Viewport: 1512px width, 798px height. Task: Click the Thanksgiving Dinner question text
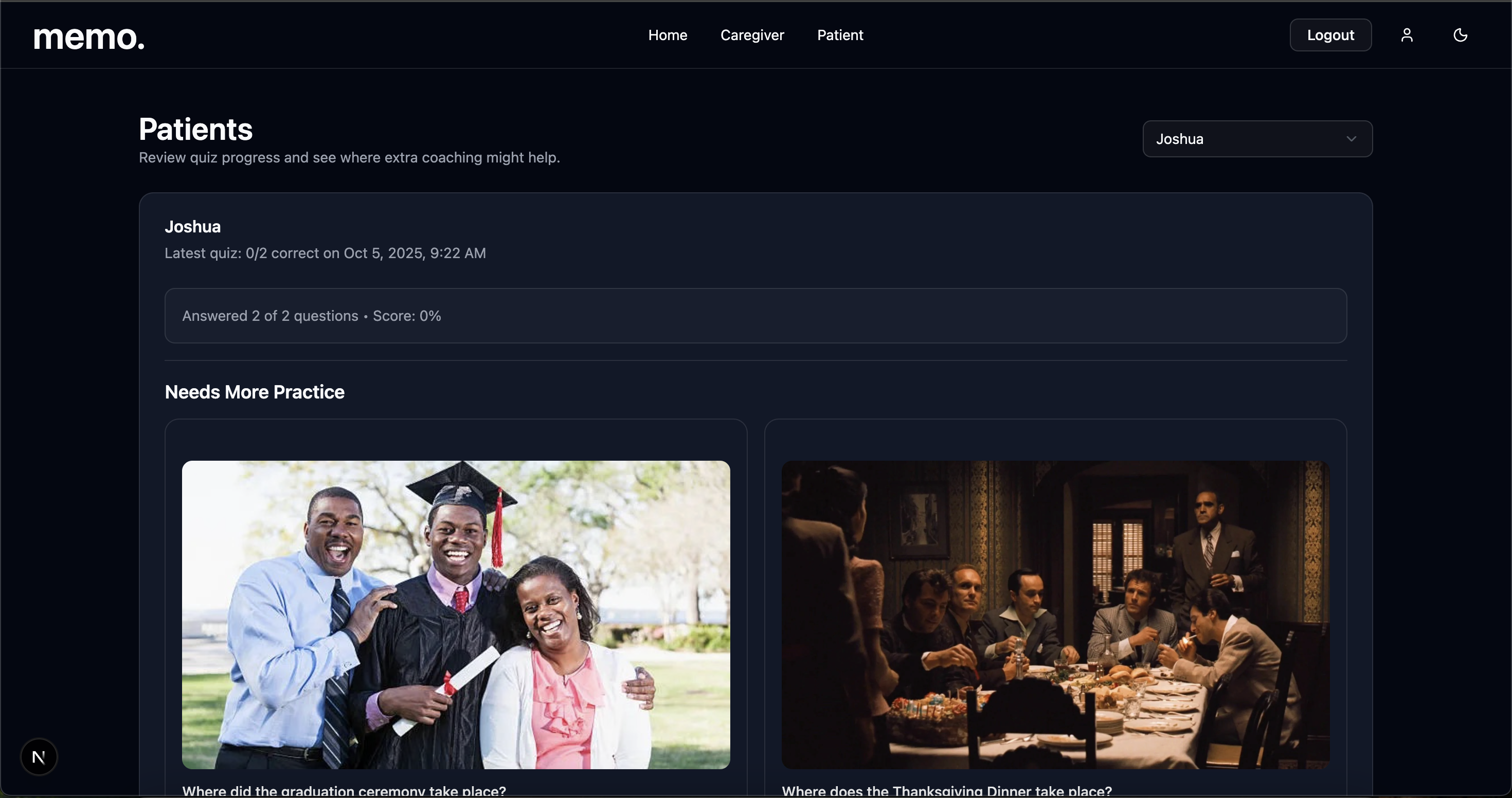[946, 790]
